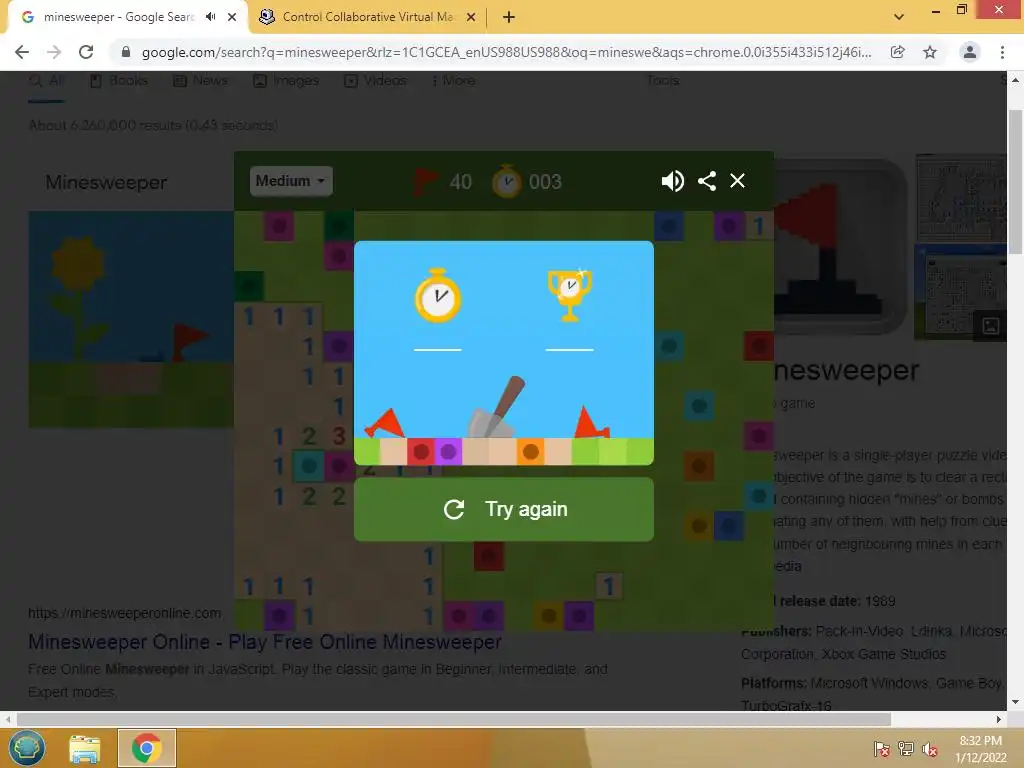Click the network tray icon
Viewport: 1024px width, 768px height.
pyautogui.click(x=906, y=748)
